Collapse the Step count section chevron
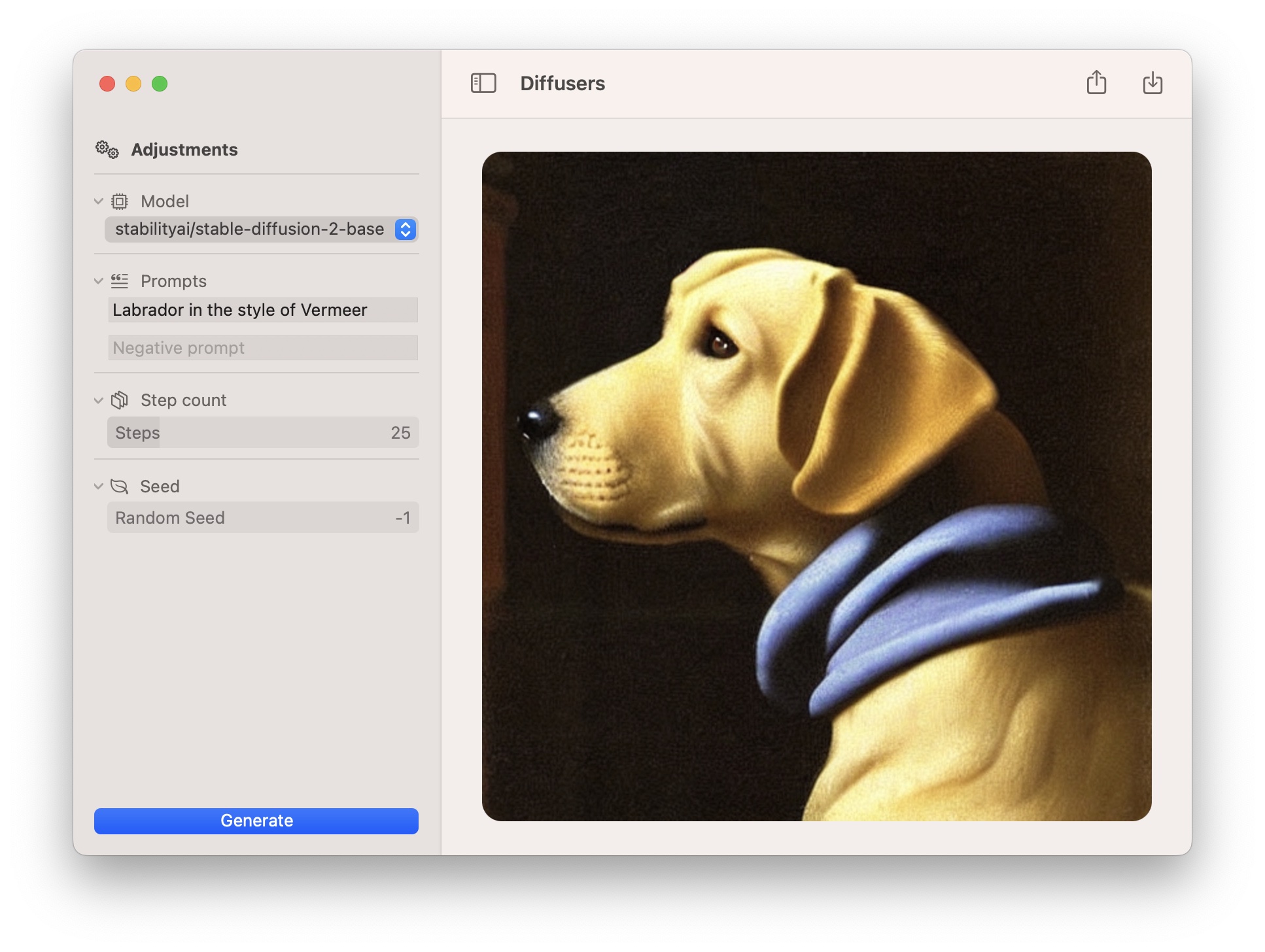This screenshot has width=1265, height=952. [x=99, y=400]
